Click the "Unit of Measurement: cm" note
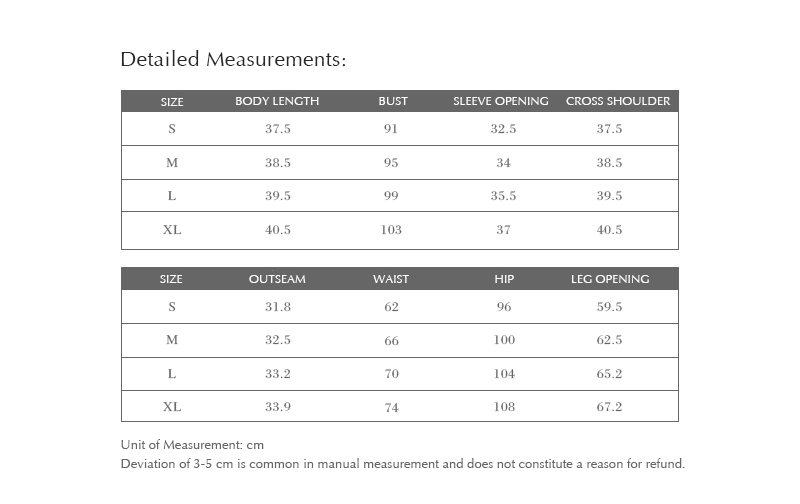 (192, 445)
